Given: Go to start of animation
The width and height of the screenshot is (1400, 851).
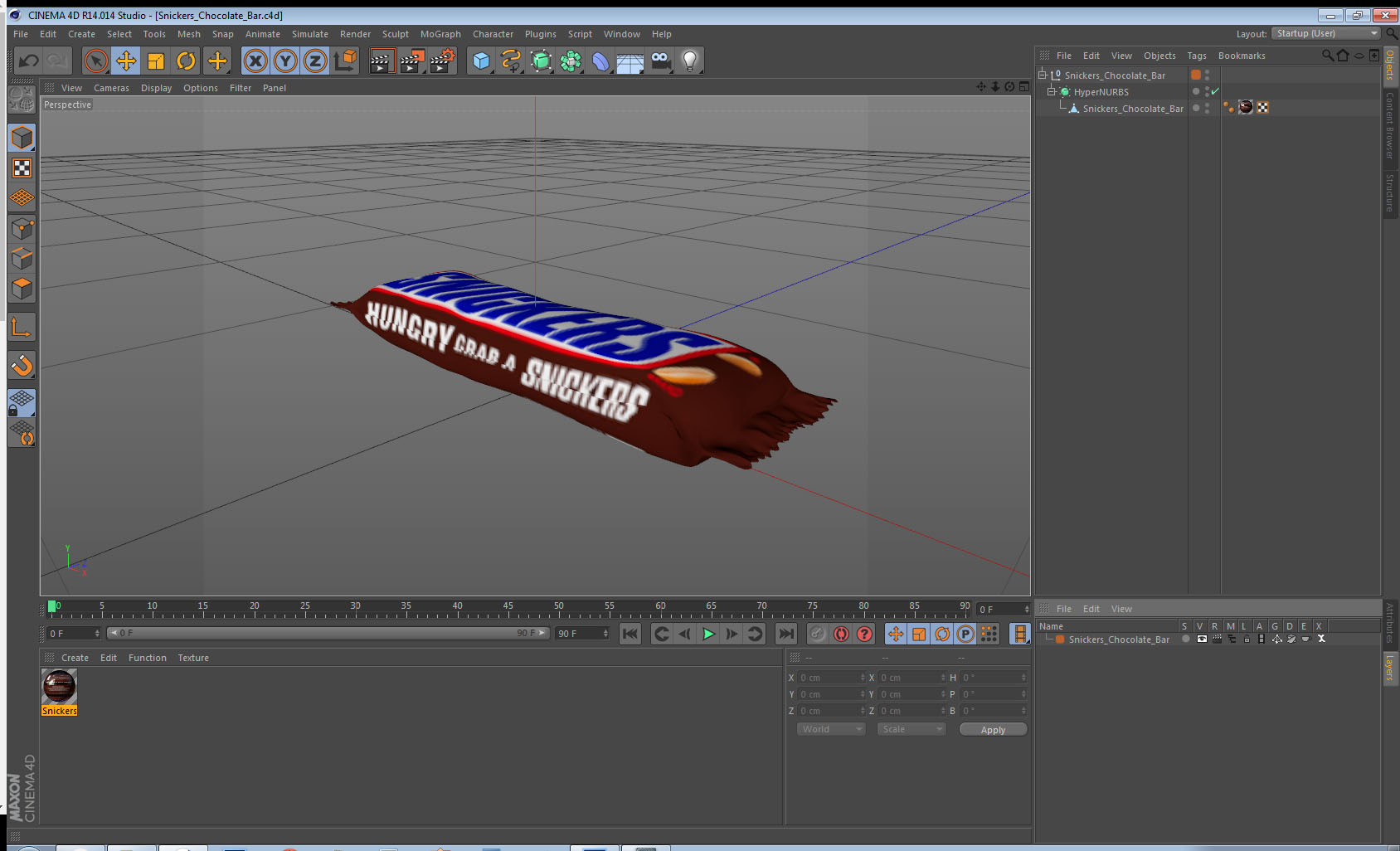Looking at the screenshot, I should click(630, 634).
